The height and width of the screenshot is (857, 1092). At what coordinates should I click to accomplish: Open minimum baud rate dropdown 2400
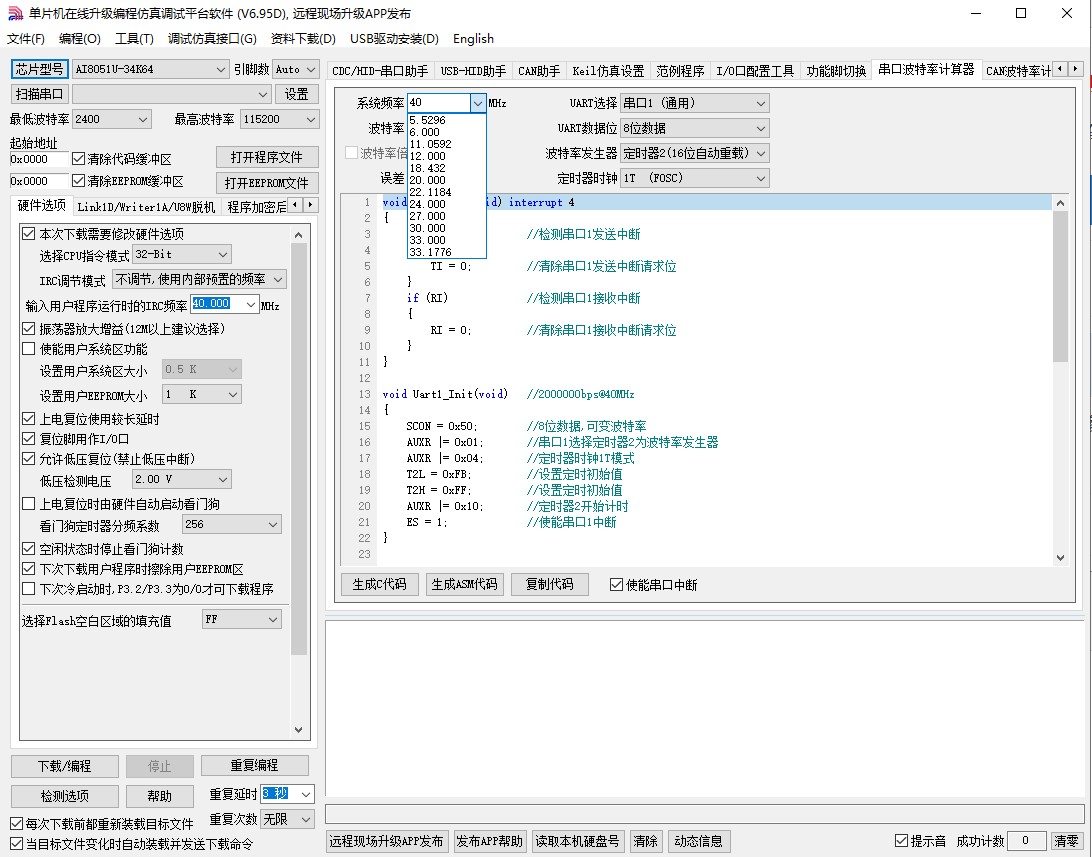[111, 119]
